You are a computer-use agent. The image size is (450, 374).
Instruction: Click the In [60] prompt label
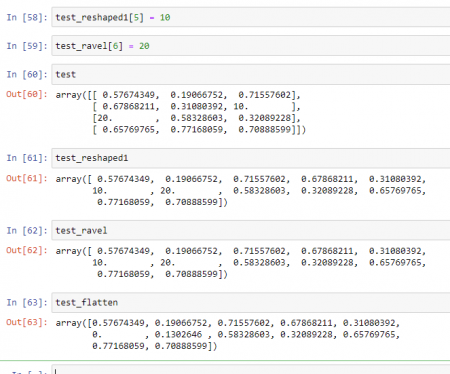pos(27,75)
